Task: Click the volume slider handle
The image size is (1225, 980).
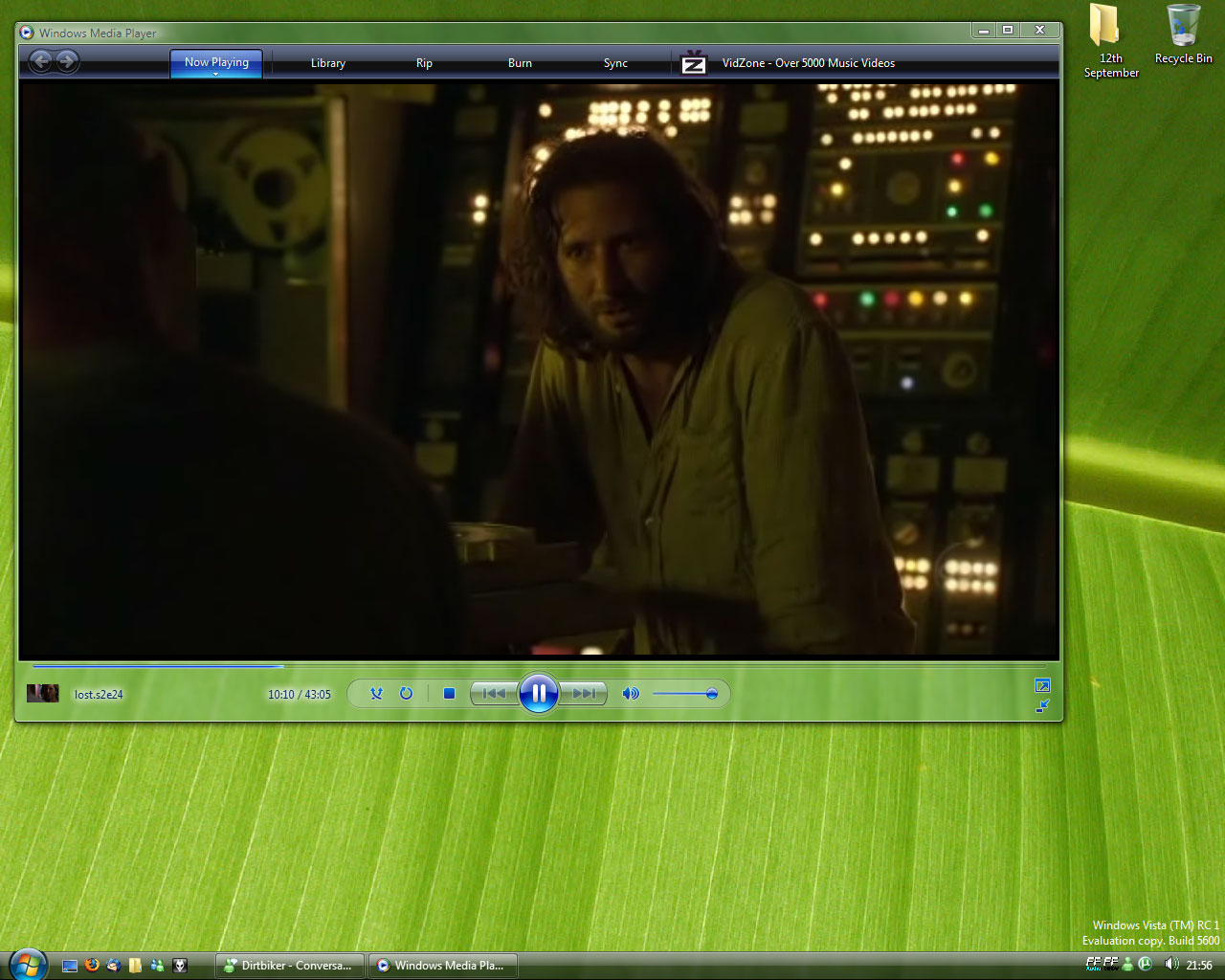Action: (x=712, y=694)
